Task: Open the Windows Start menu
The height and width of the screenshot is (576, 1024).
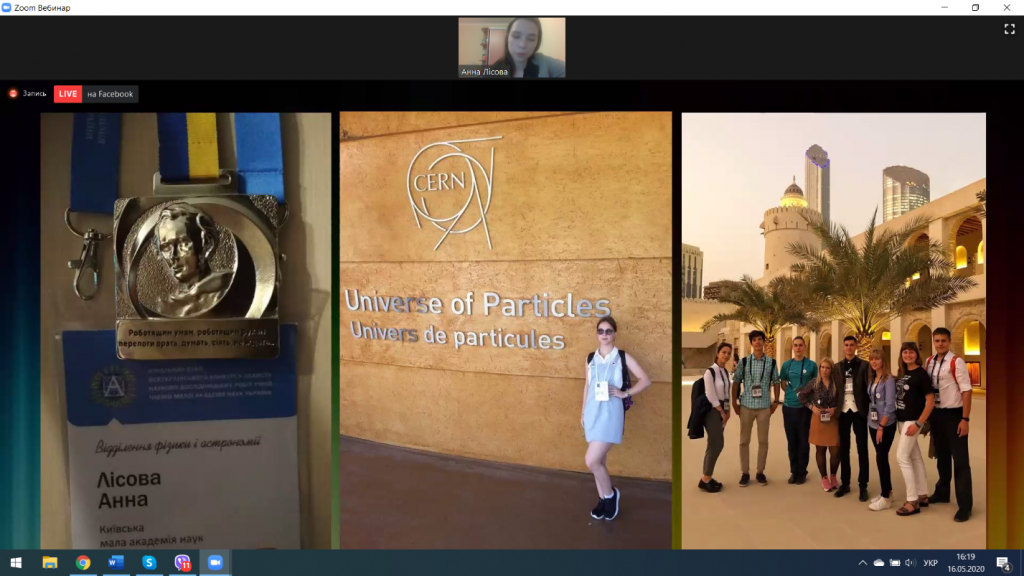Action: point(16,562)
